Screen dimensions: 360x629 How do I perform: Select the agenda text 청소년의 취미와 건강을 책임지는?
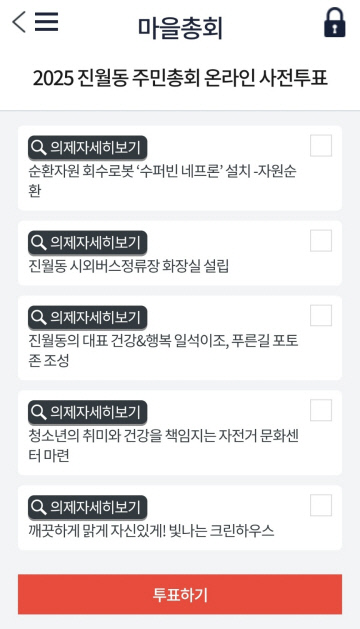pos(122,436)
